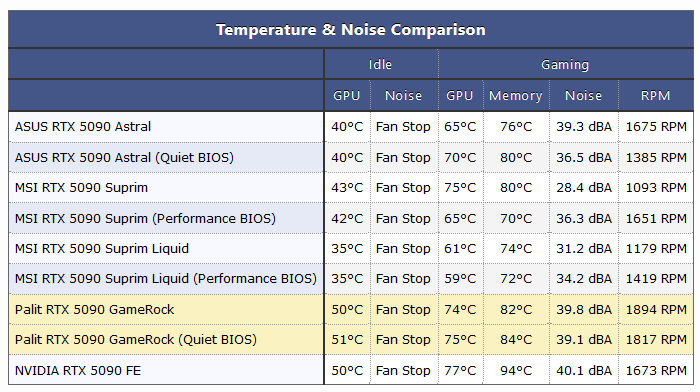Select ASUS RTX 5090 Astral (Quiet BIOS) row

coord(124,158)
